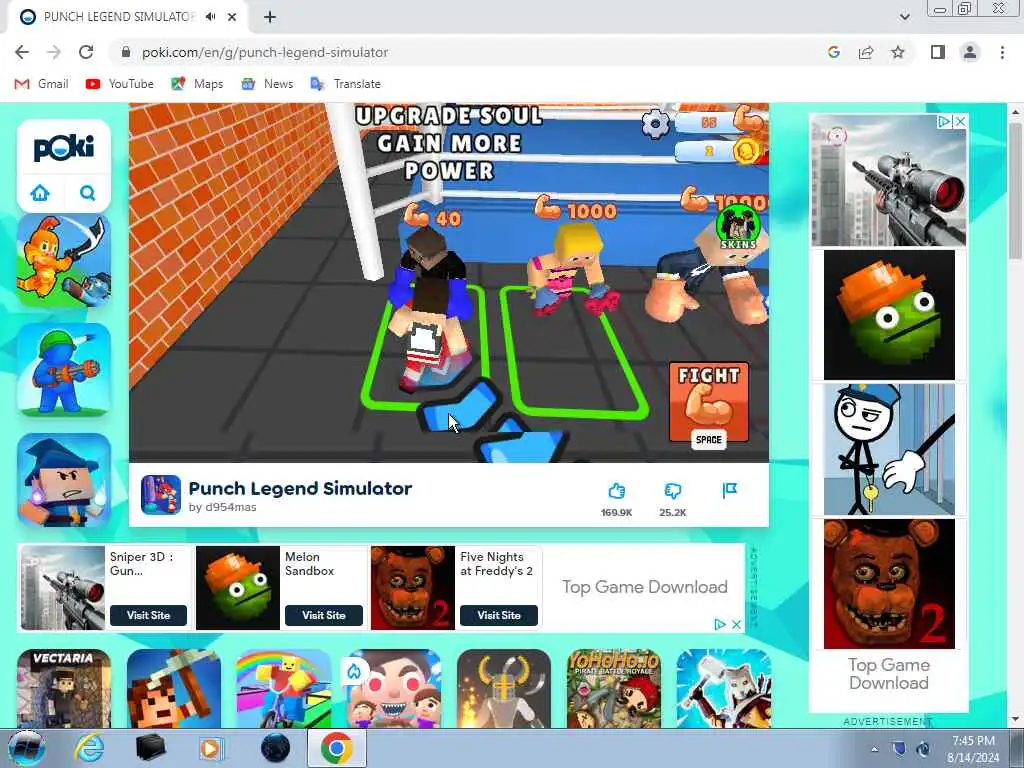This screenshot has width=1024, height=768.
Task: Dislike the game with thumbs down
Action: (x=673, y=491)
